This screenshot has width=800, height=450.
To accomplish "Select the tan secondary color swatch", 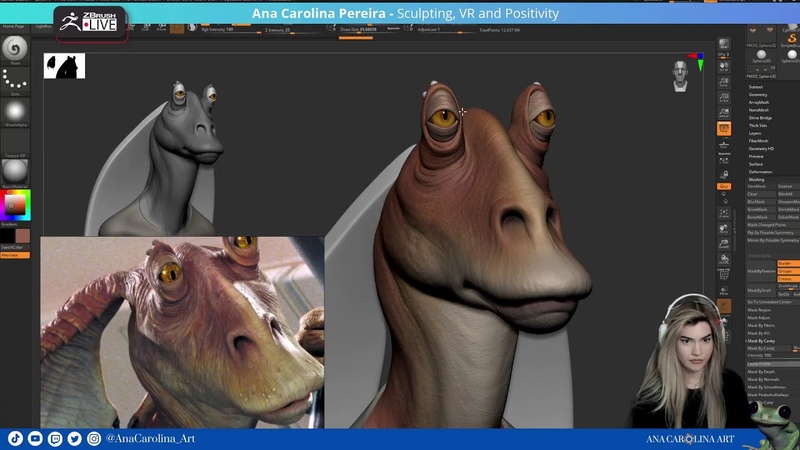I will tap(22, 236).
